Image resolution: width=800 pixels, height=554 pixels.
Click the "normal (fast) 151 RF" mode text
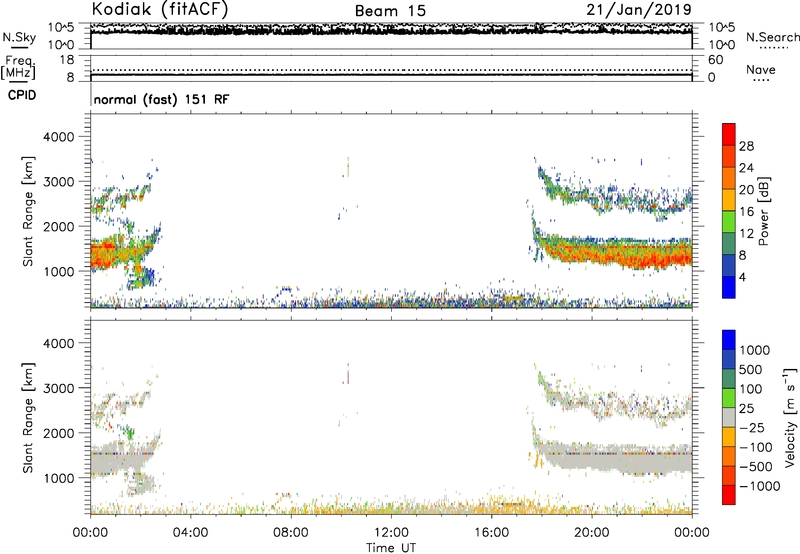point(162,99)
